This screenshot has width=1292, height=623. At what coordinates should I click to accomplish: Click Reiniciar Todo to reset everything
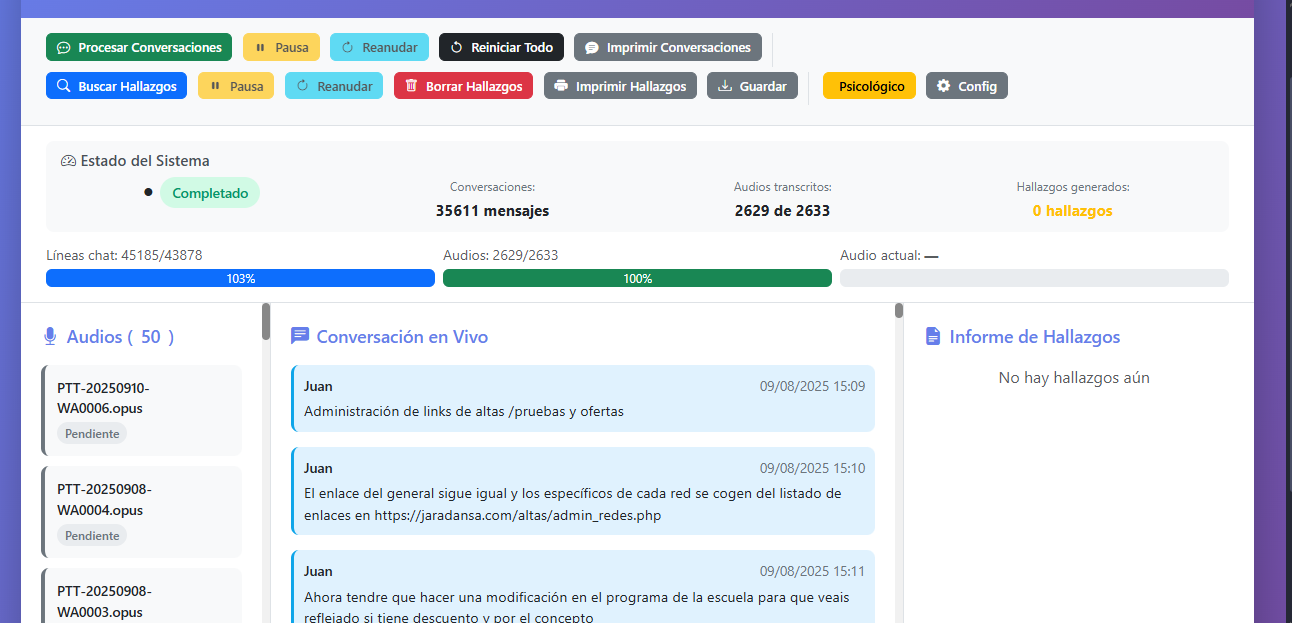click(x=501, y=47)
